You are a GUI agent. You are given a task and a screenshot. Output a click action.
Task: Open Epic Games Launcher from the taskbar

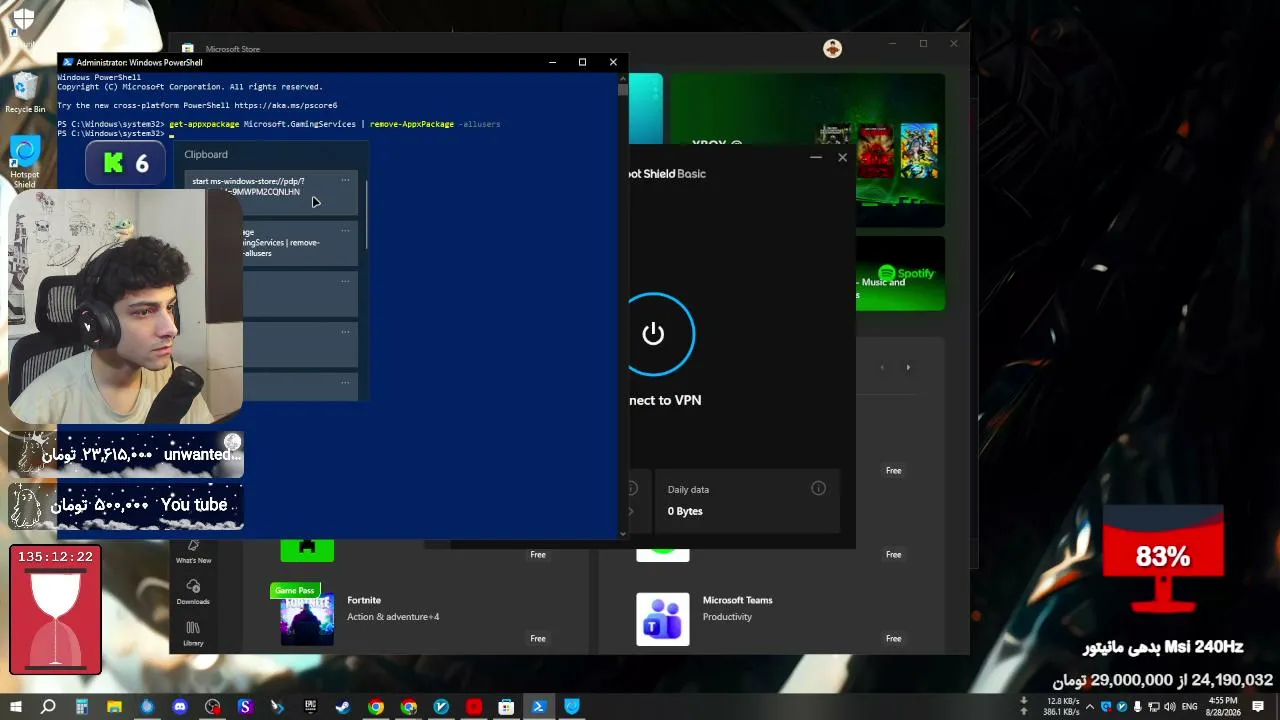click(x=310, y=707)
